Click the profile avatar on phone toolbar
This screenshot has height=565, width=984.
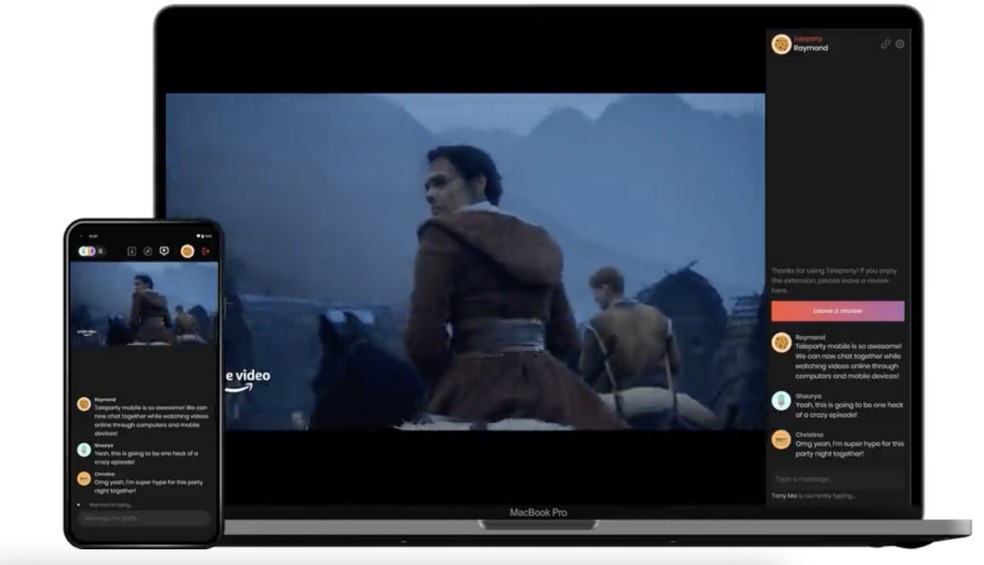point(187,251)
